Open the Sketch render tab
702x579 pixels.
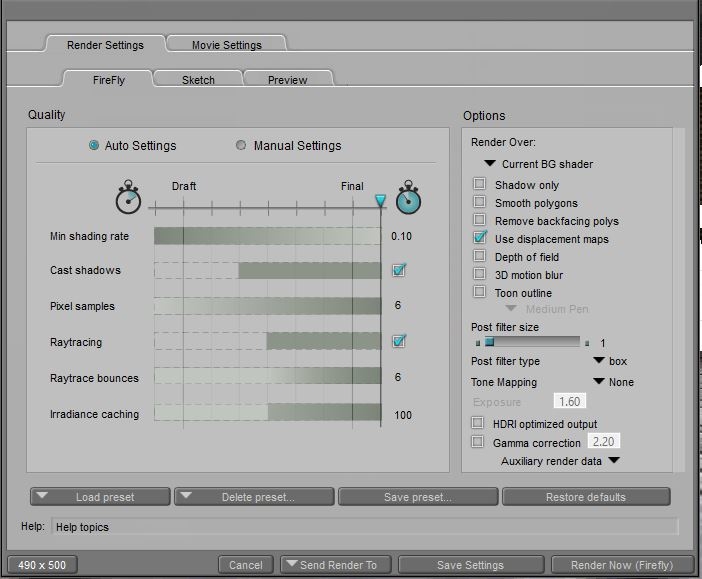pyautogui.click(x=198, y=80)
